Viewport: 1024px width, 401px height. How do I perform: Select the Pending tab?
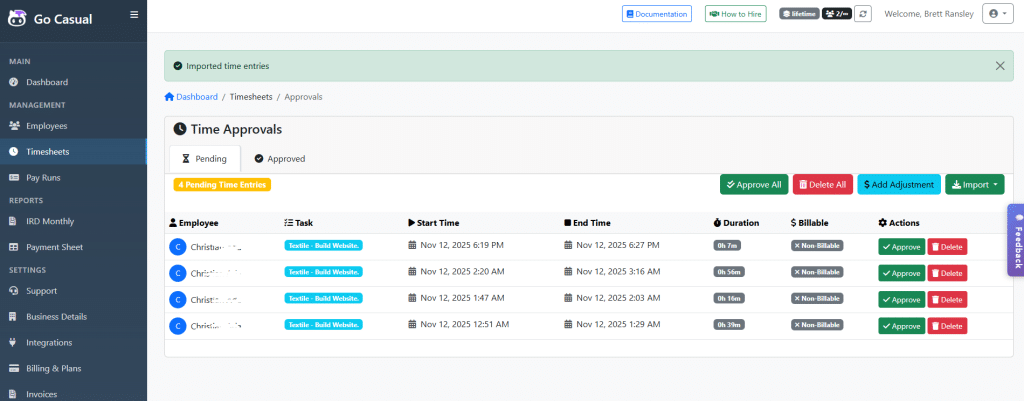[x=204, y=159]
